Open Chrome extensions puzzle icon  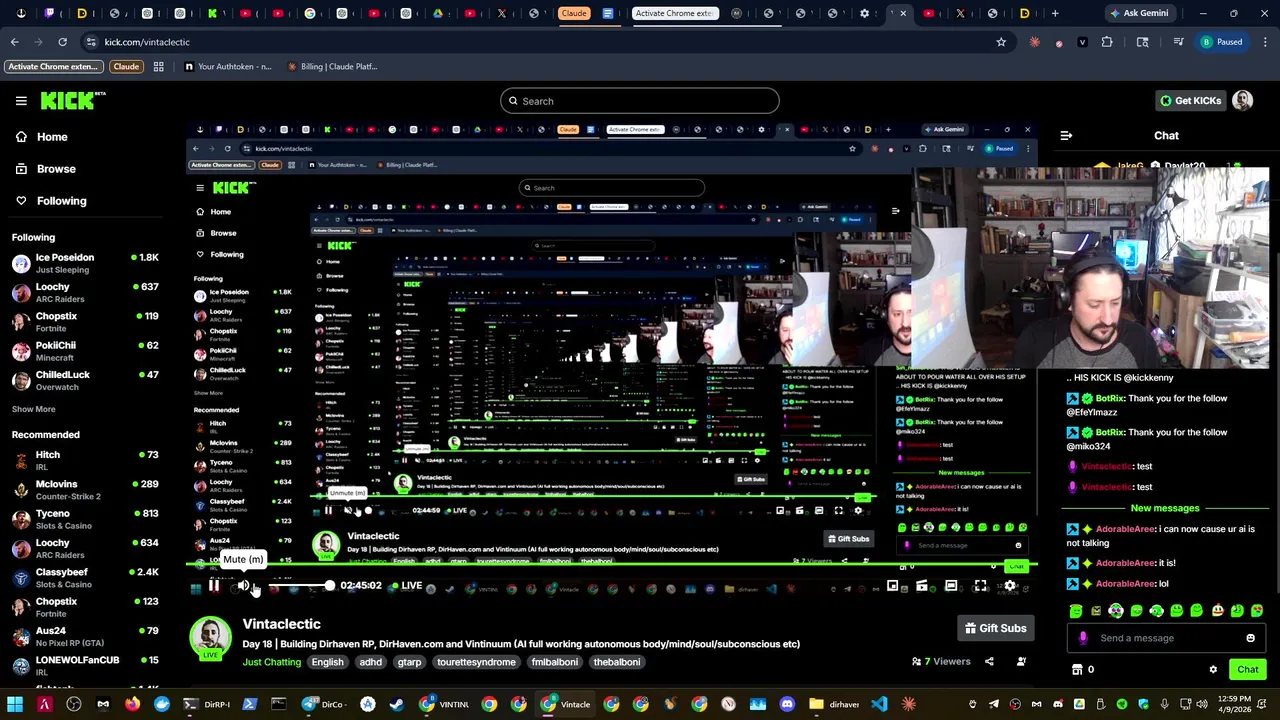tap(1107, 42)
